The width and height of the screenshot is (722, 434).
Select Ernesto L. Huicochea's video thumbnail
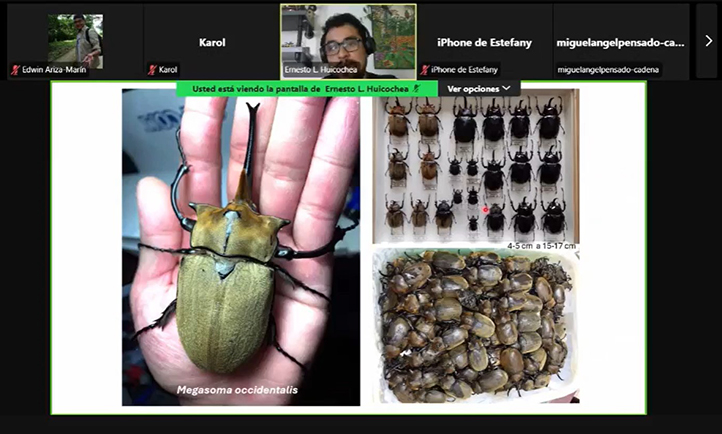347,36
